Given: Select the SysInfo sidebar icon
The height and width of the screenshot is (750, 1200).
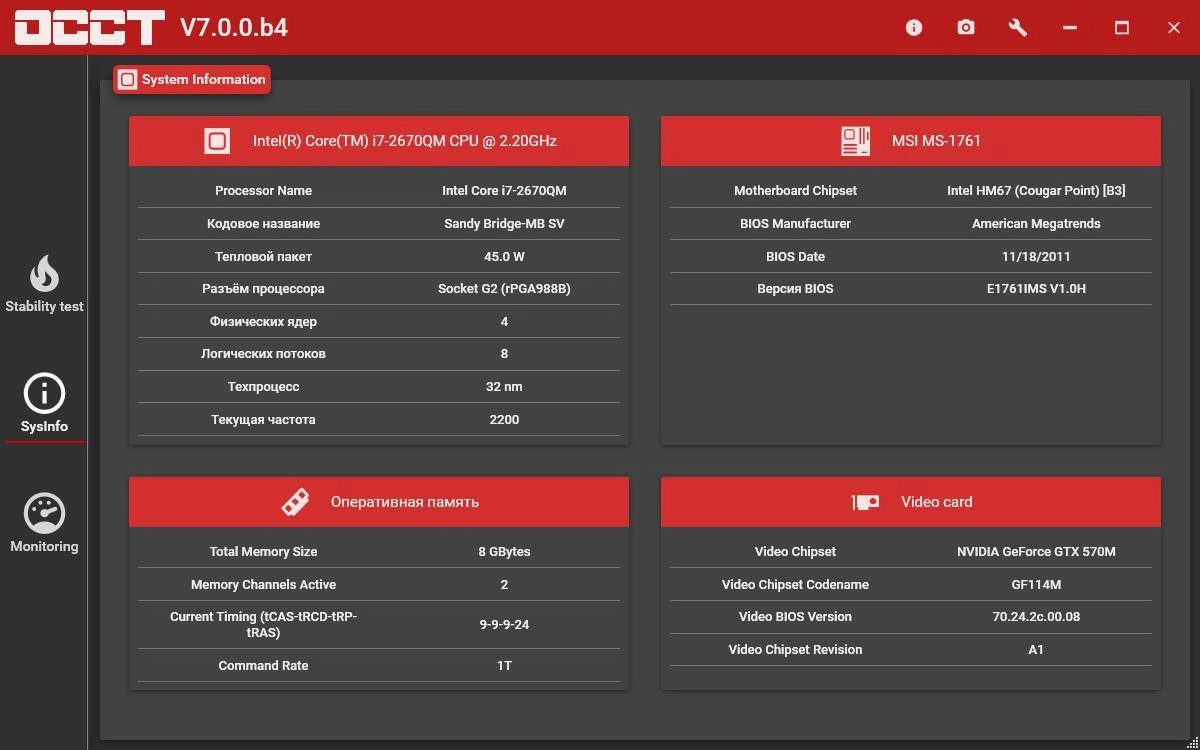Looking at the screenshot, I should click(44, 393).
